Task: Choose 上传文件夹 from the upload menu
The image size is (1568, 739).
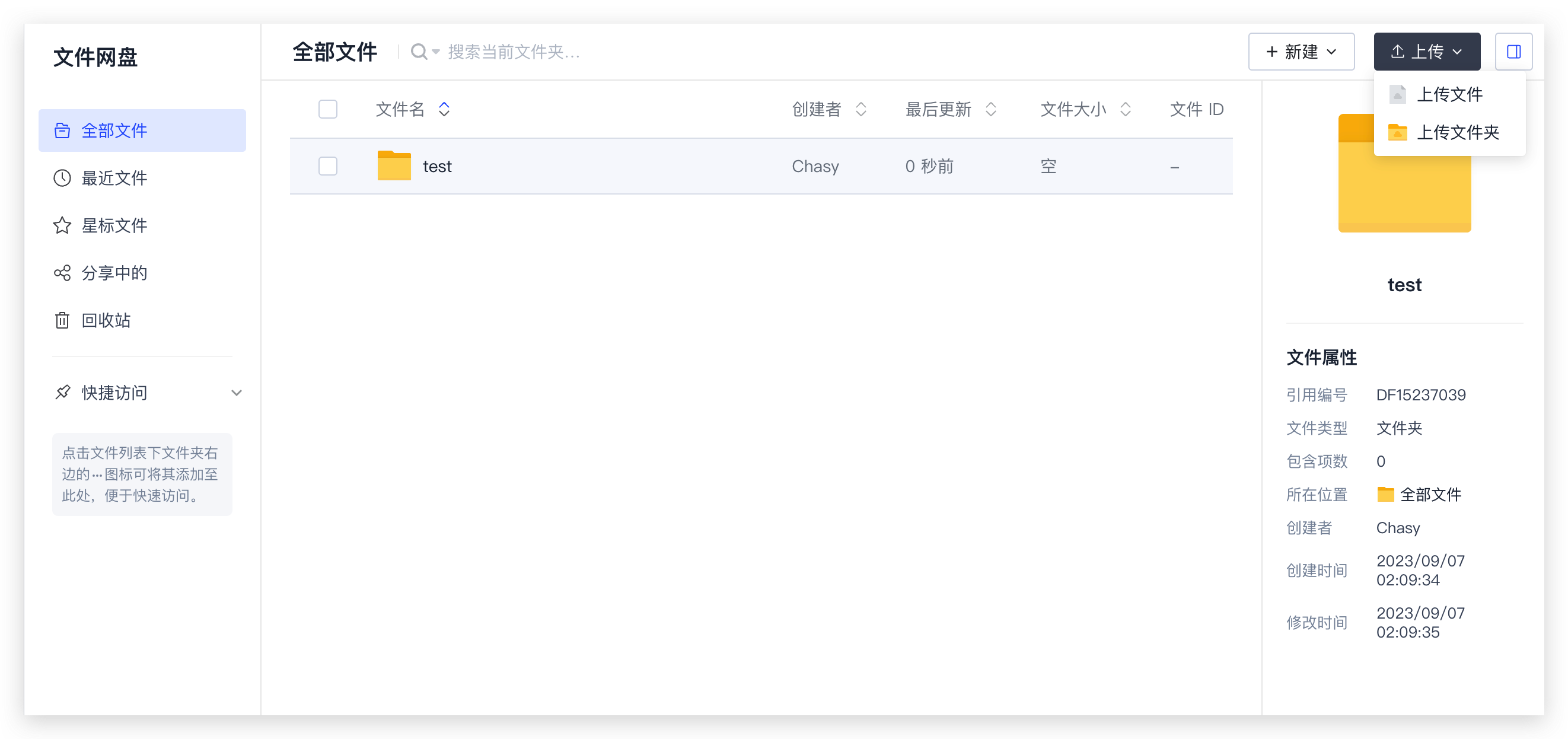Action: pyautogui.click(x=1449, y=132)
